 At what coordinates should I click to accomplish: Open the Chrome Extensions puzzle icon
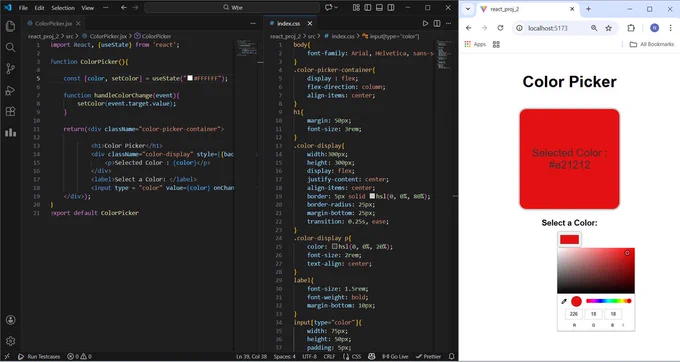631,28
